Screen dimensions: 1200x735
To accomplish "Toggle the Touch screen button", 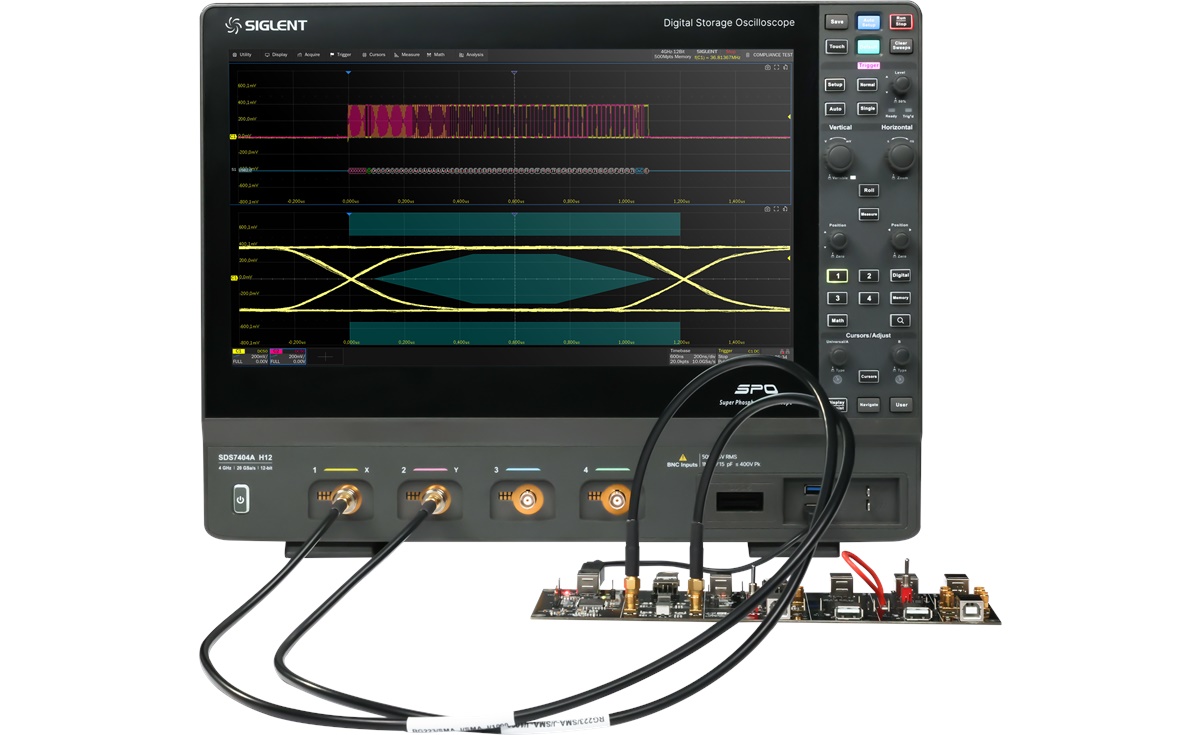I will pyautogui.click(x=837, y=46).
